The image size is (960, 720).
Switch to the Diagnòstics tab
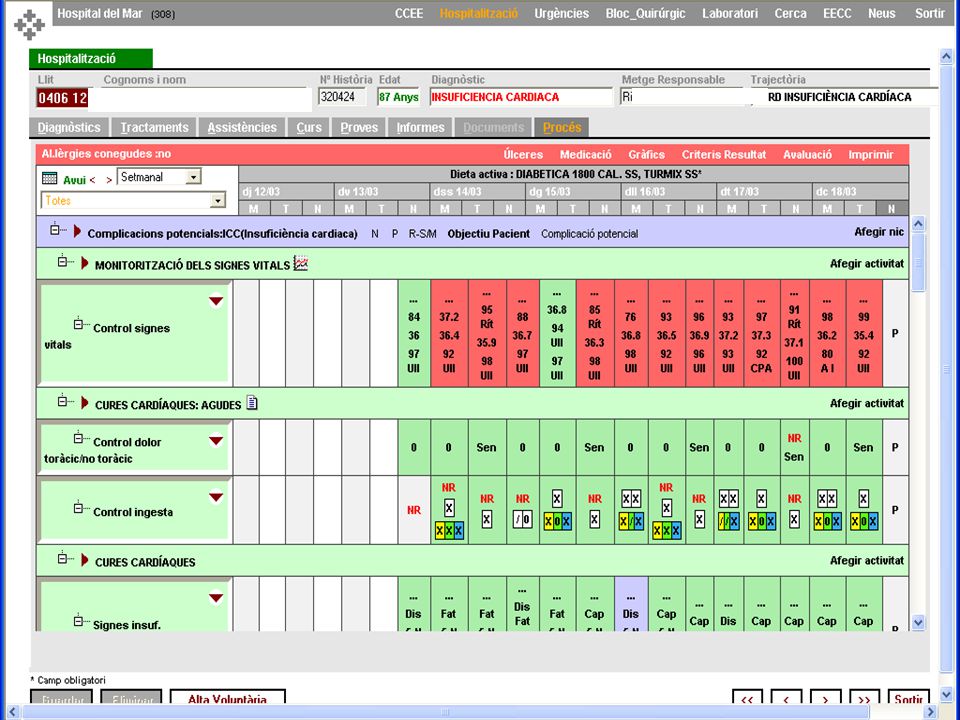tap(69, 127)
